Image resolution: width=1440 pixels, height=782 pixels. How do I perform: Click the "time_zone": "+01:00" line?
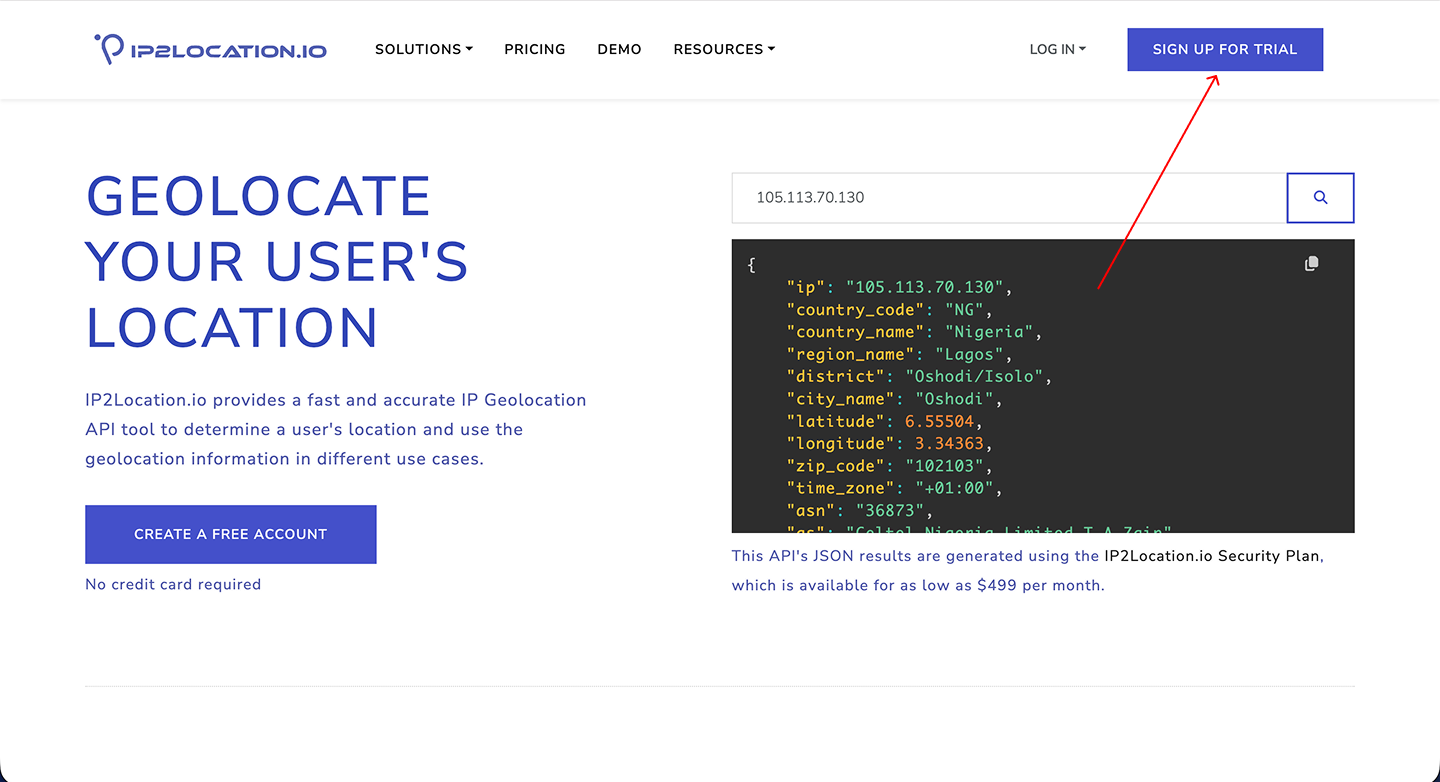[895, 488]
